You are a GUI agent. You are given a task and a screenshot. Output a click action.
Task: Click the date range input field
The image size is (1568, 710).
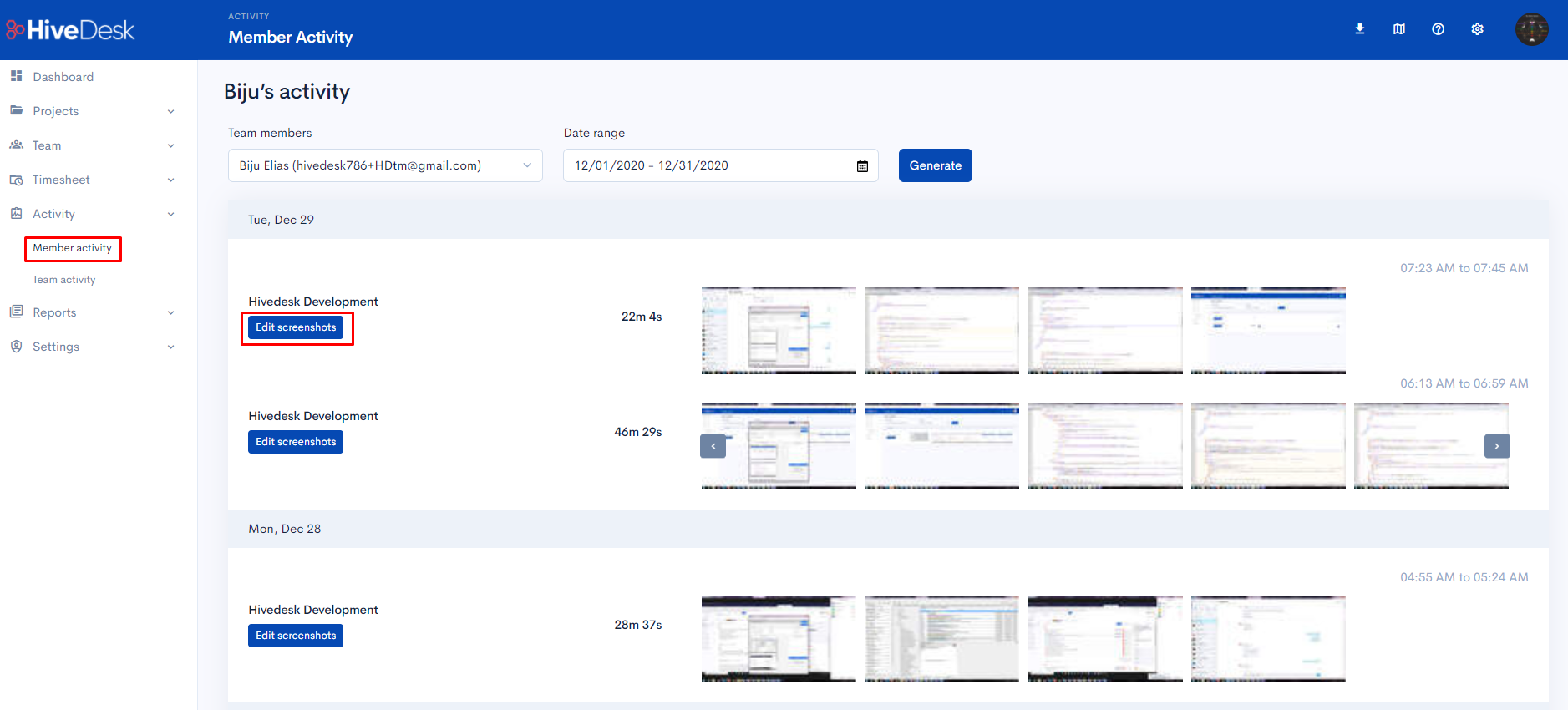720,165
